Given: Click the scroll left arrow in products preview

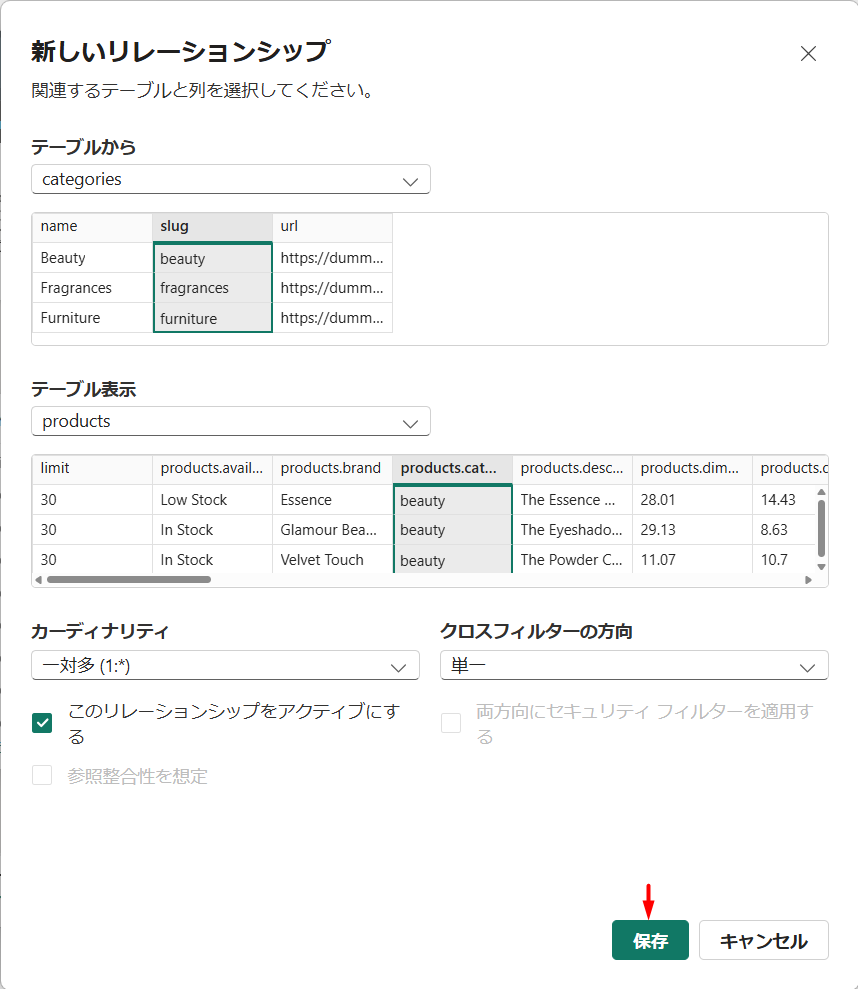Looking at the screenshot, I should pyautogui.click(x=39, y=579).
